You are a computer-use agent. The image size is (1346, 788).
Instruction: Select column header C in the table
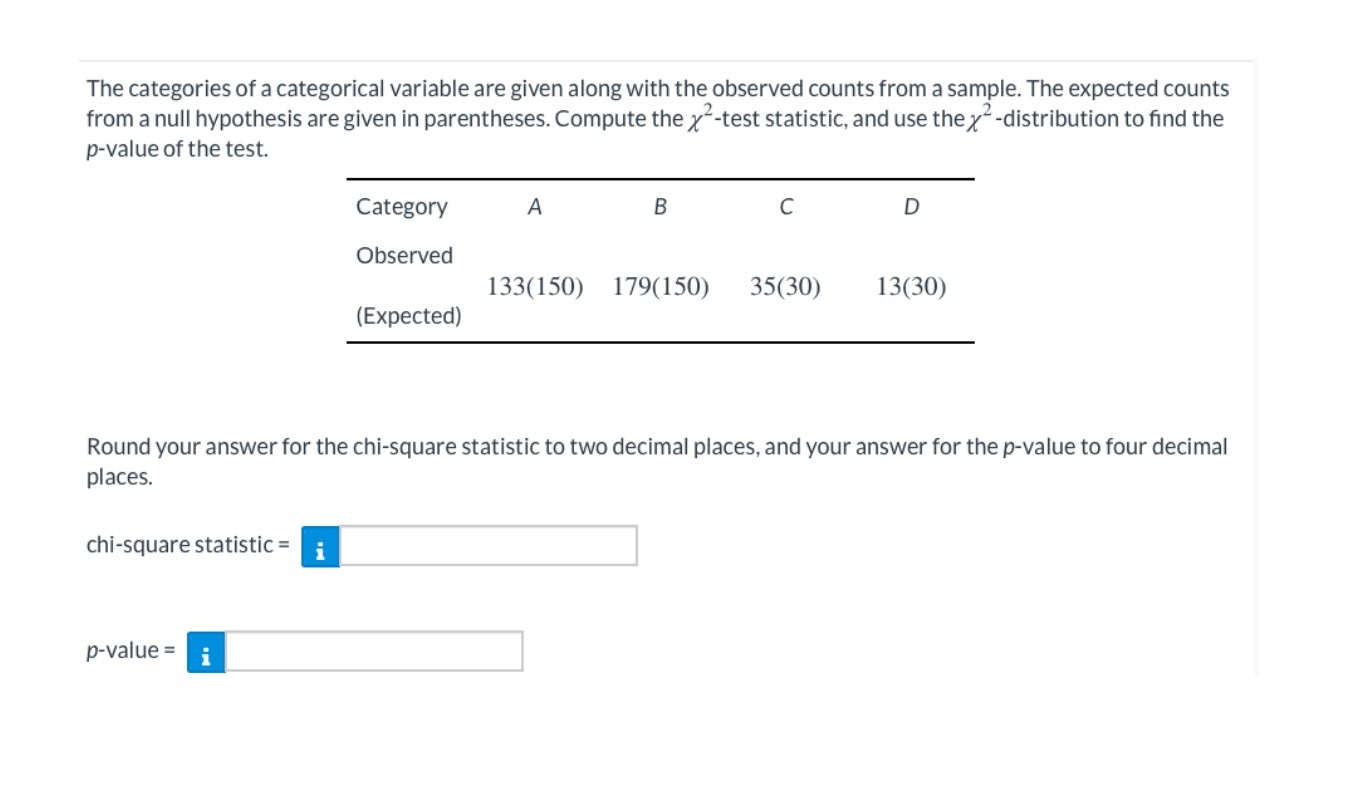tap(786, 207)
